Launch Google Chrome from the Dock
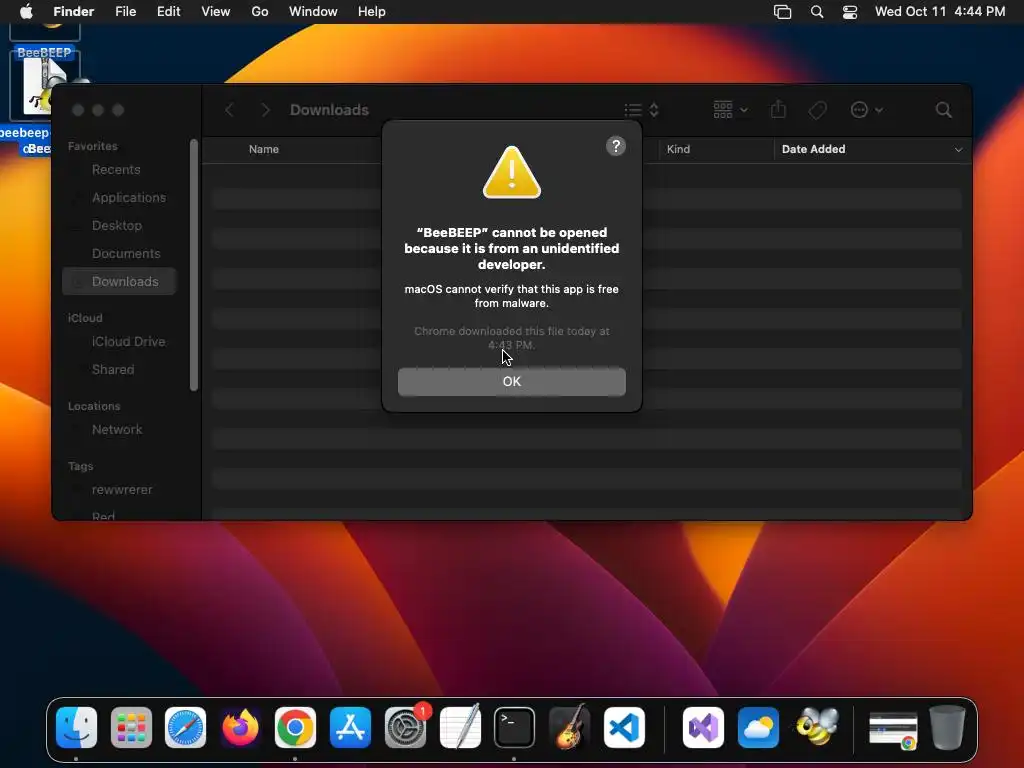 [x=295, y=727]
